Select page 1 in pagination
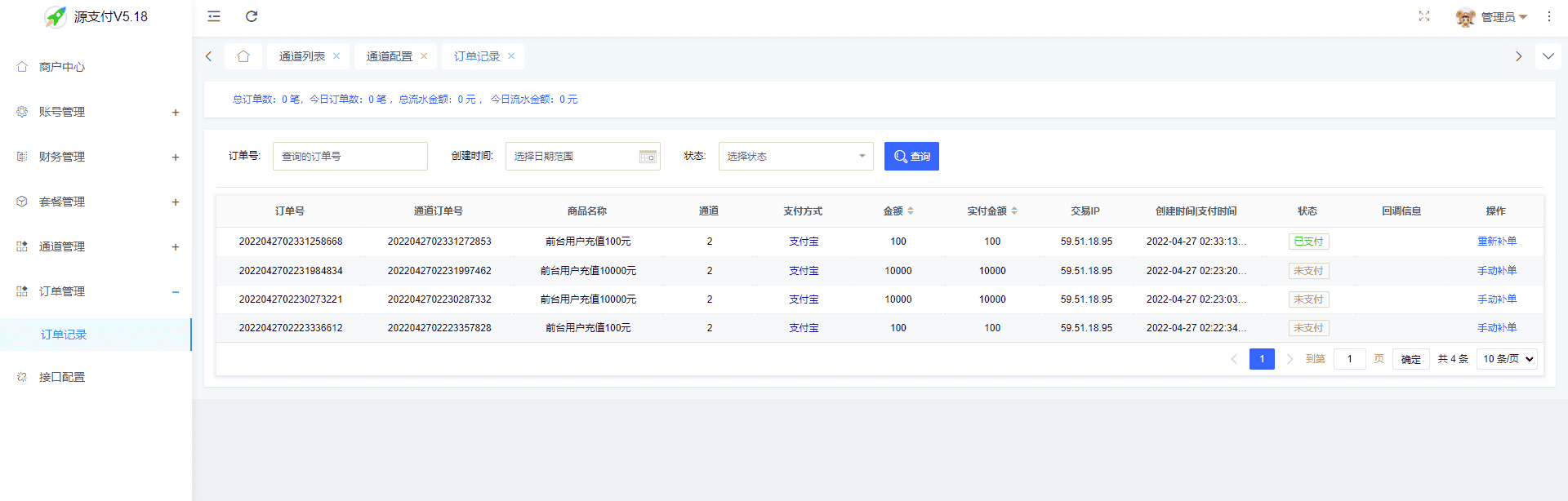The image size is (1568, 501). tap(1262, 359)
